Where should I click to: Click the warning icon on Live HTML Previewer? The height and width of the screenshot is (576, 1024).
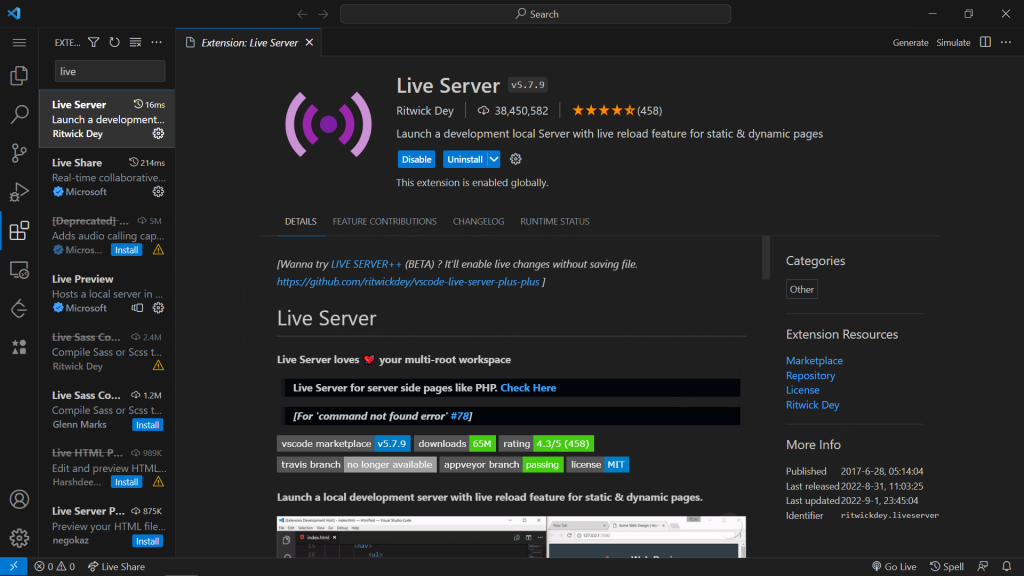(158, 482)
